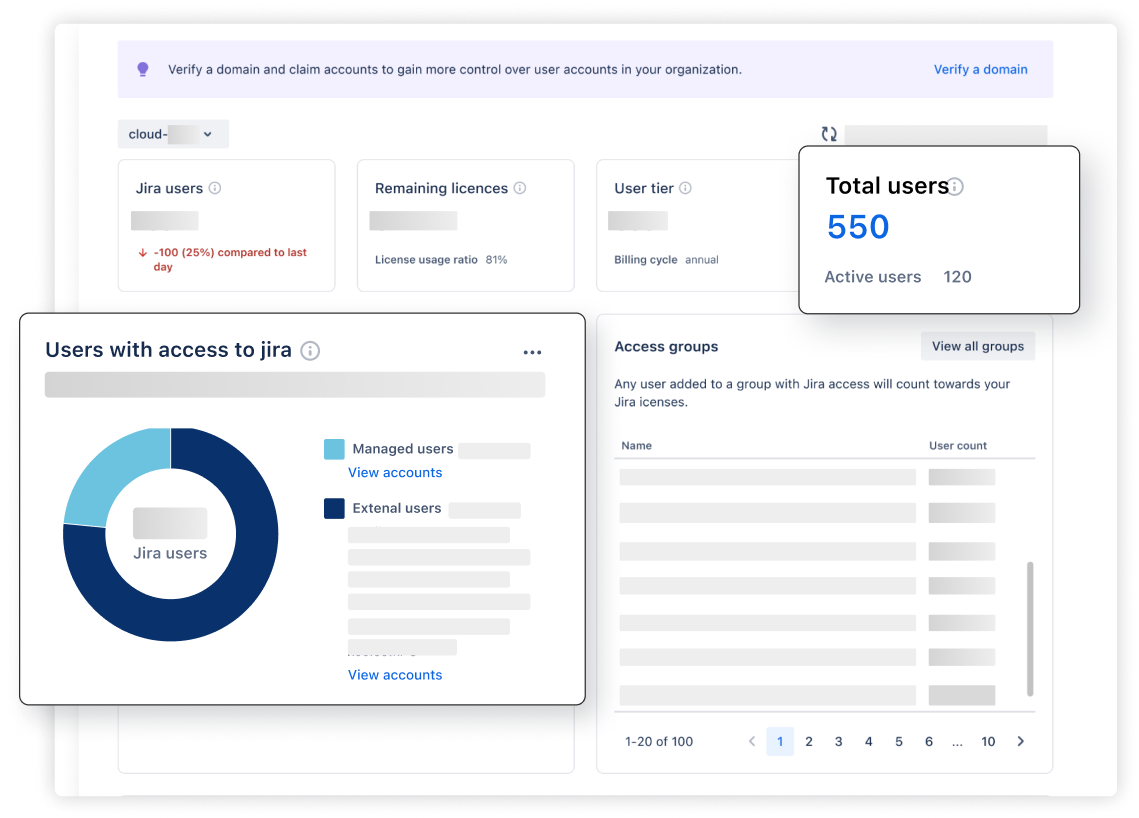Open View accounts under Managed users
The height and width of the screenshot is (818, 1139).
tap(395, 472)
